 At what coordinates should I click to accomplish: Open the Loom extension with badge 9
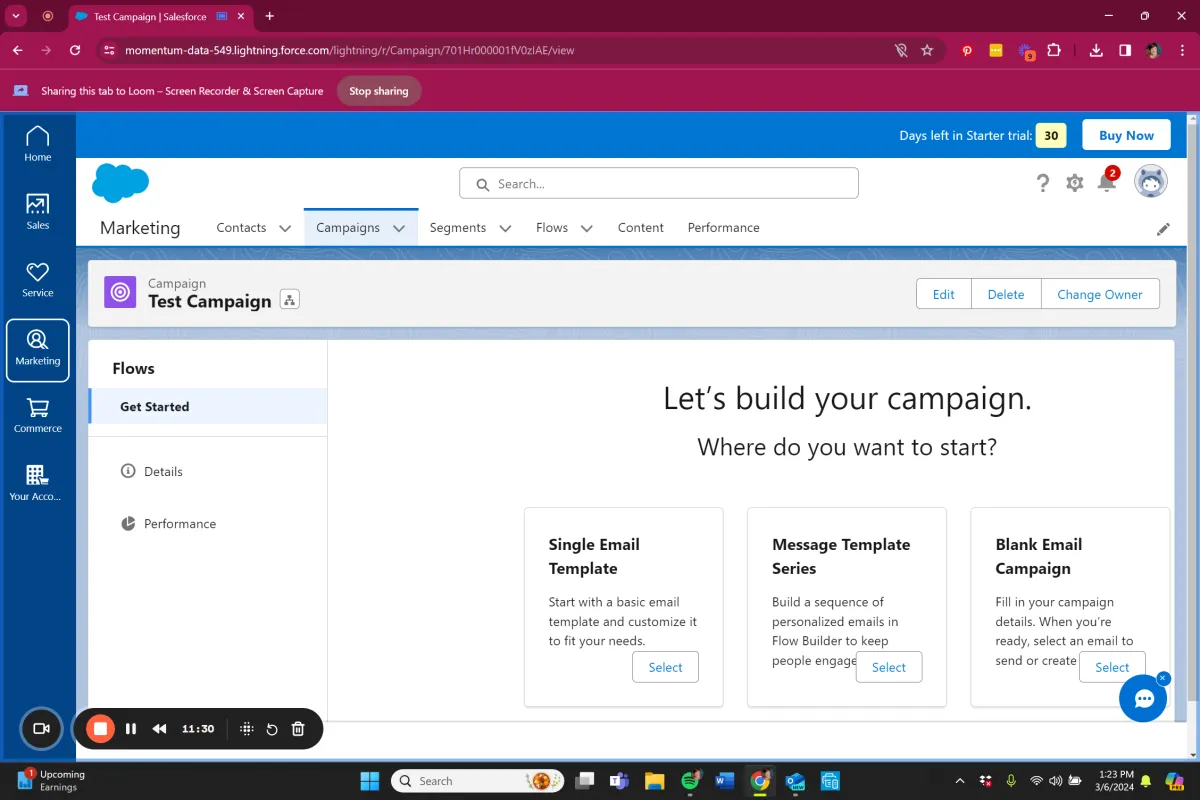[x=1026, y=51]
